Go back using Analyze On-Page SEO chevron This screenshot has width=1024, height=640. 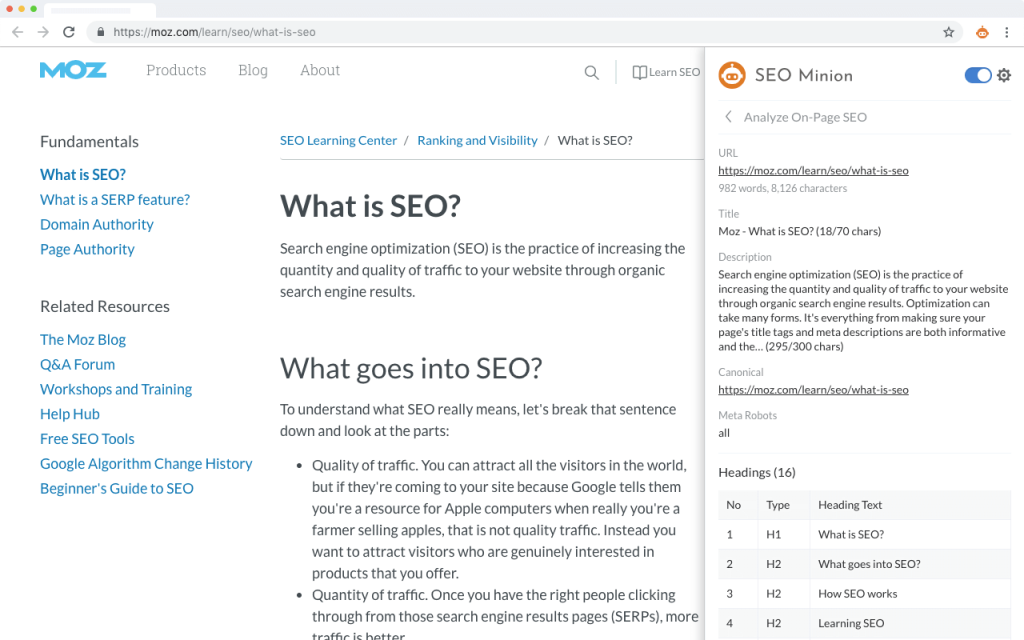point(728,116)
